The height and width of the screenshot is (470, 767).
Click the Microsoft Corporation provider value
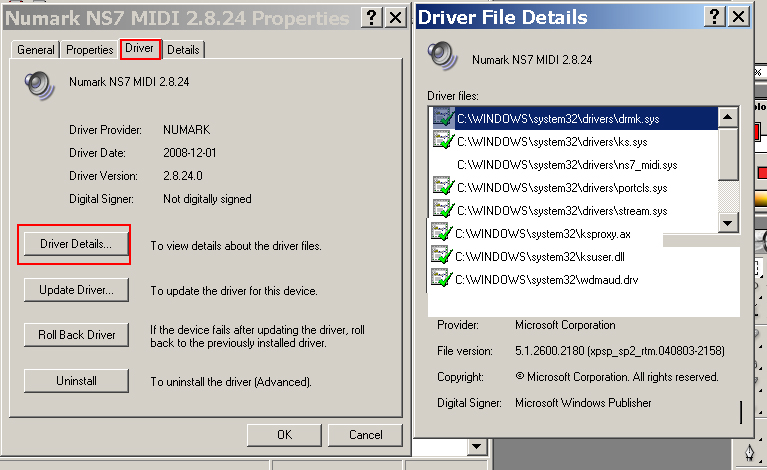coord(565,325)
